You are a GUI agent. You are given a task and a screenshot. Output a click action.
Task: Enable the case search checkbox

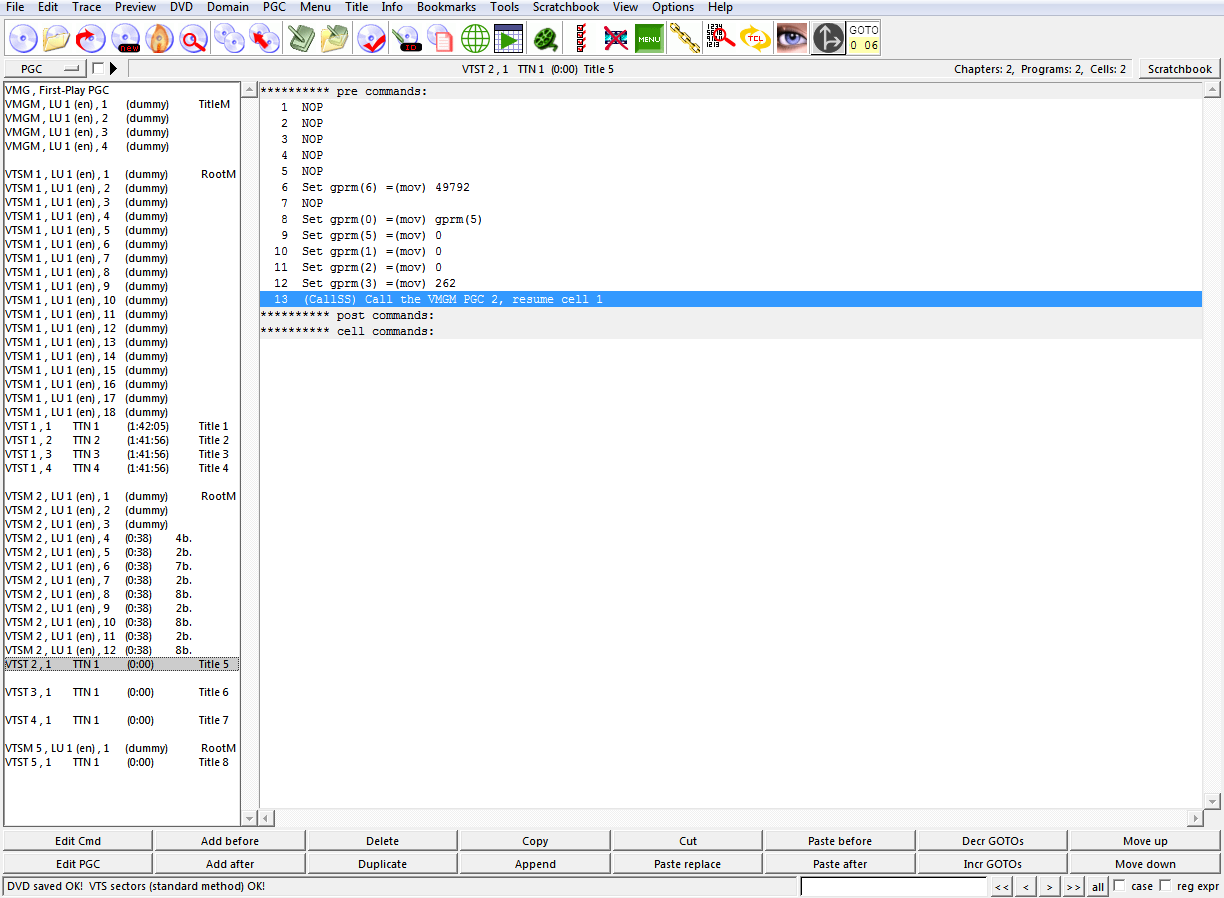point(1119,886)
